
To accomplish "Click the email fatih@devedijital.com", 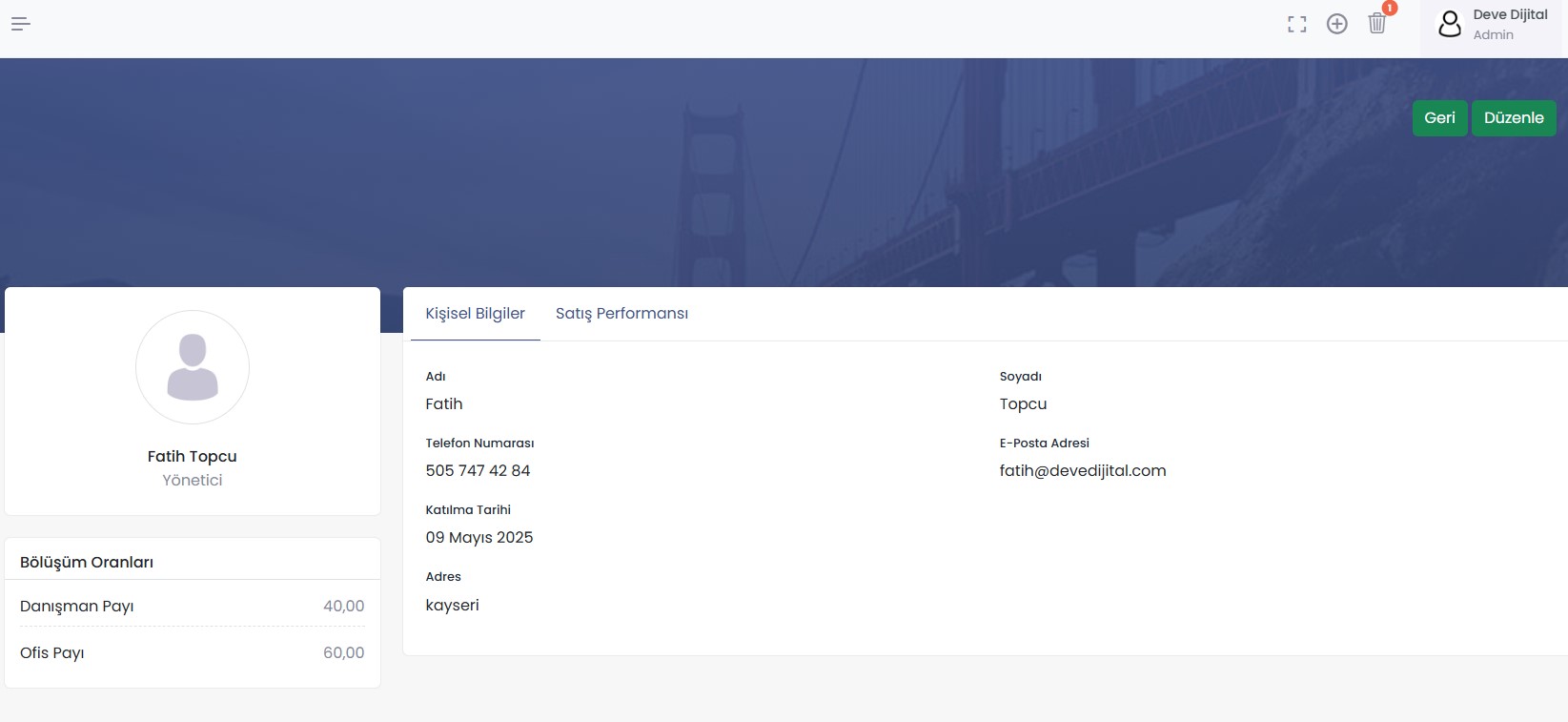I will (x=1082, y=471).
